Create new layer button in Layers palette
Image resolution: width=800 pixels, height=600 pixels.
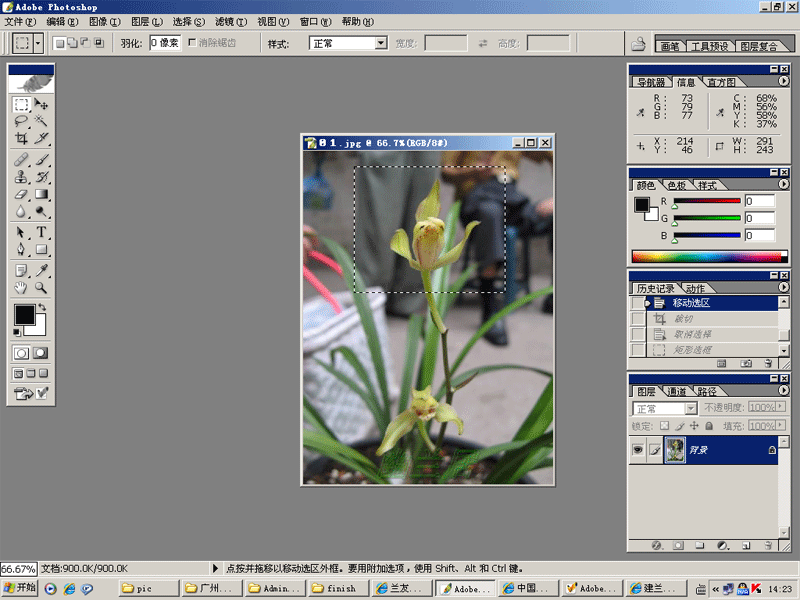pyautogui.click(x=746, y=545)
